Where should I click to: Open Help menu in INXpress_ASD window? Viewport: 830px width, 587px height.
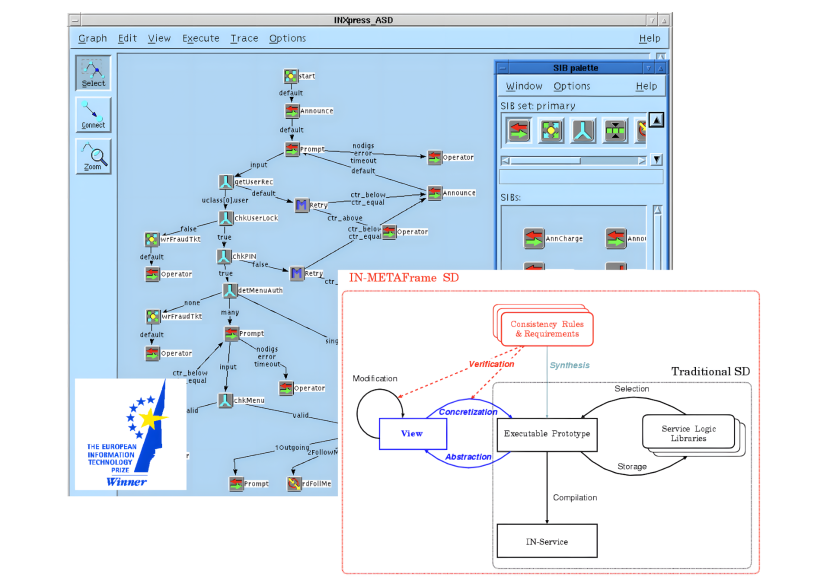pos(649,38)
